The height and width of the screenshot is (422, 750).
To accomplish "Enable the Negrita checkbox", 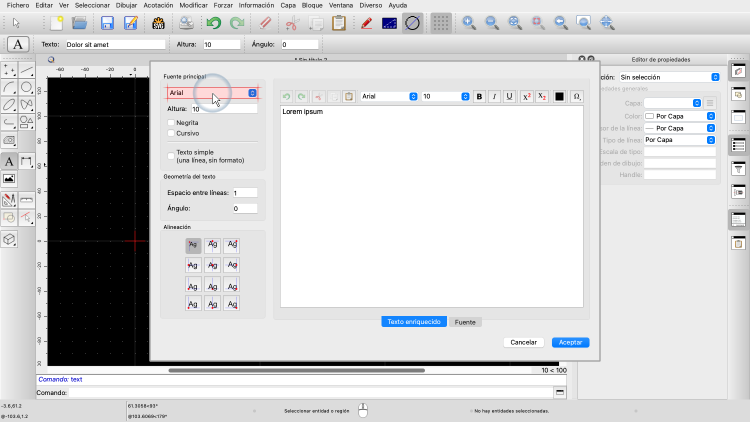I will click(171, 122).
